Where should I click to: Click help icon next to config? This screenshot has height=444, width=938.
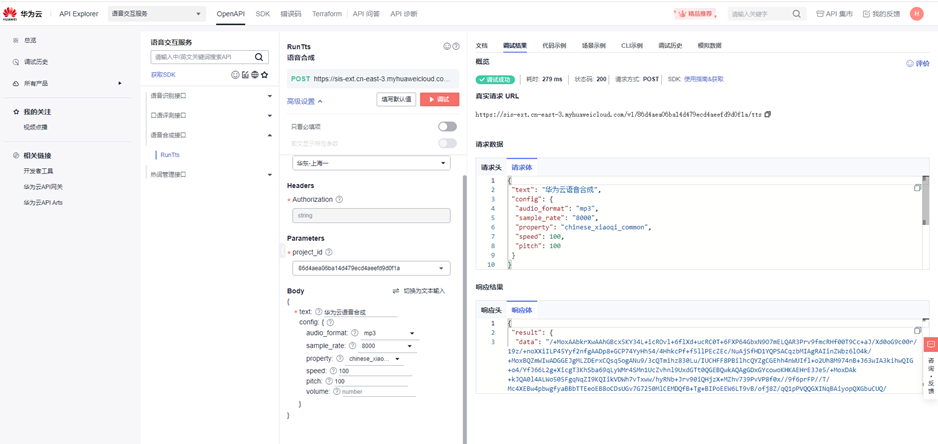(331, 322)
